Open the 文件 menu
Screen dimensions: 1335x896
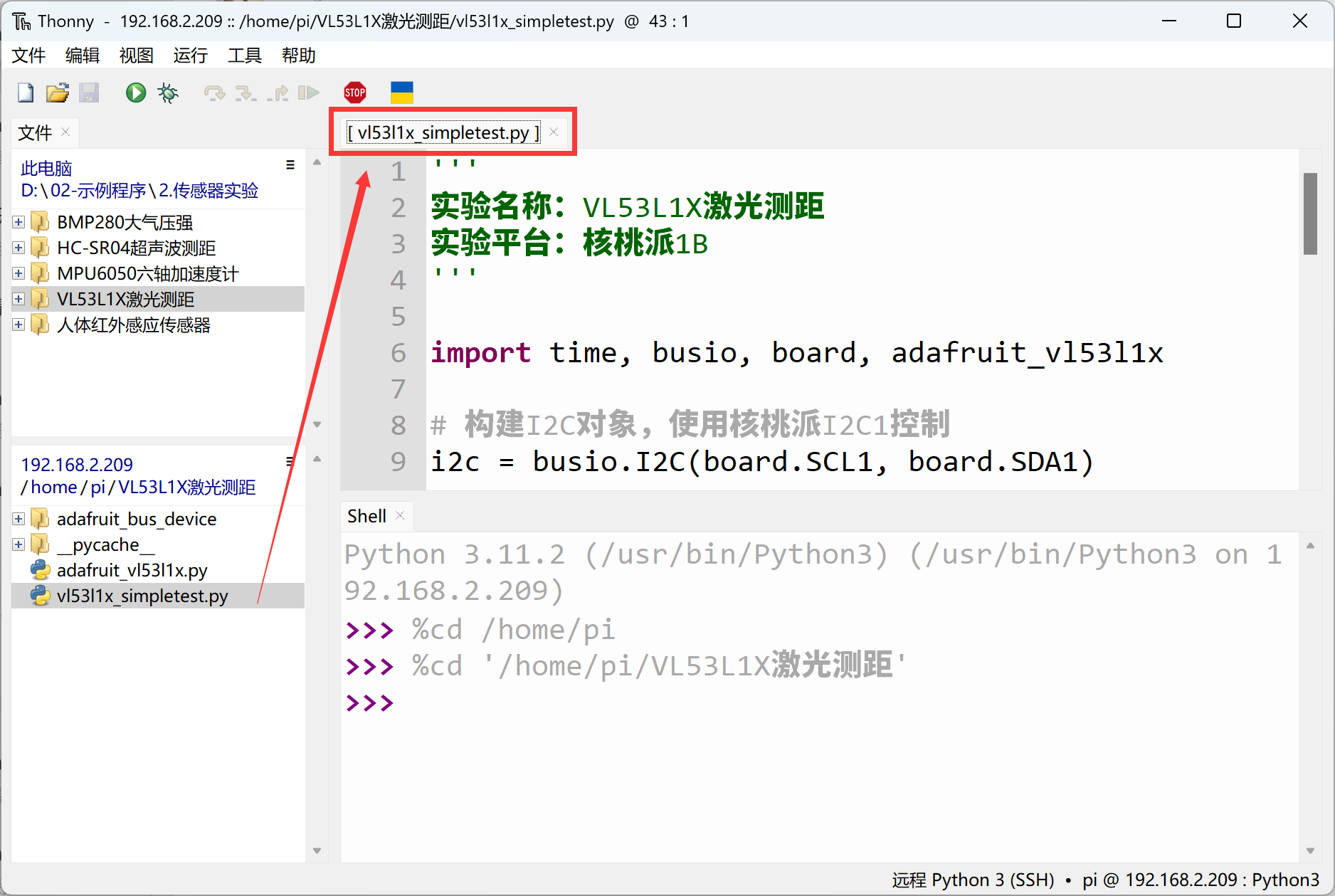[28, 56]
